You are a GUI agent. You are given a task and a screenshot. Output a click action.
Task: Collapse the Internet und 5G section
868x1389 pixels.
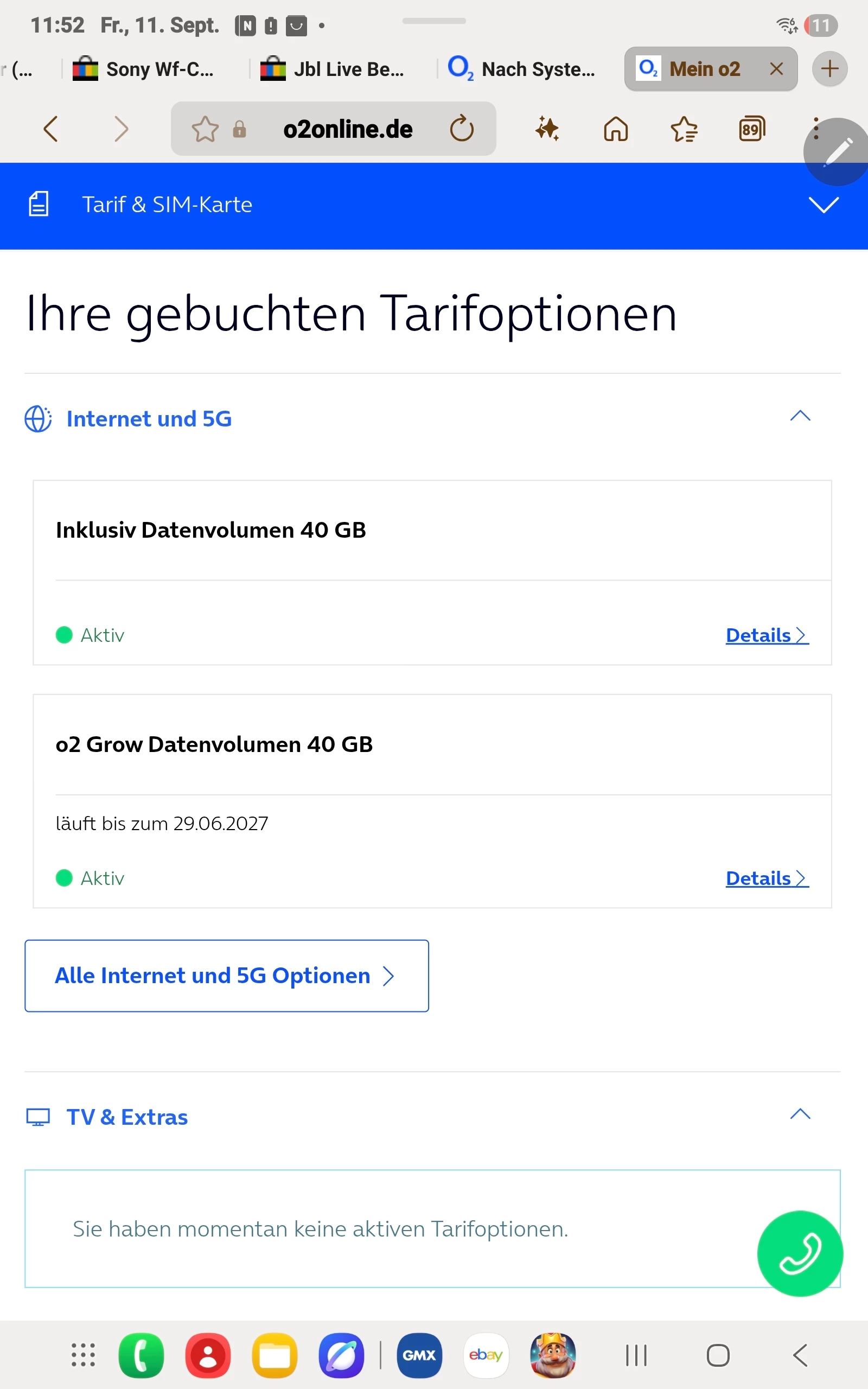coord(800,416)
